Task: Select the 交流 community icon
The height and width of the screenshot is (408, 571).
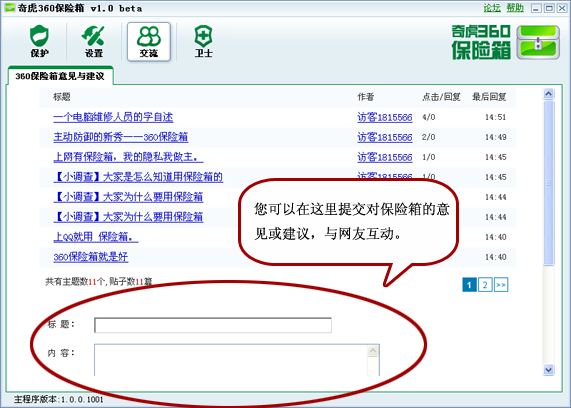Action: pyautogui.click(x=149, y=42)
